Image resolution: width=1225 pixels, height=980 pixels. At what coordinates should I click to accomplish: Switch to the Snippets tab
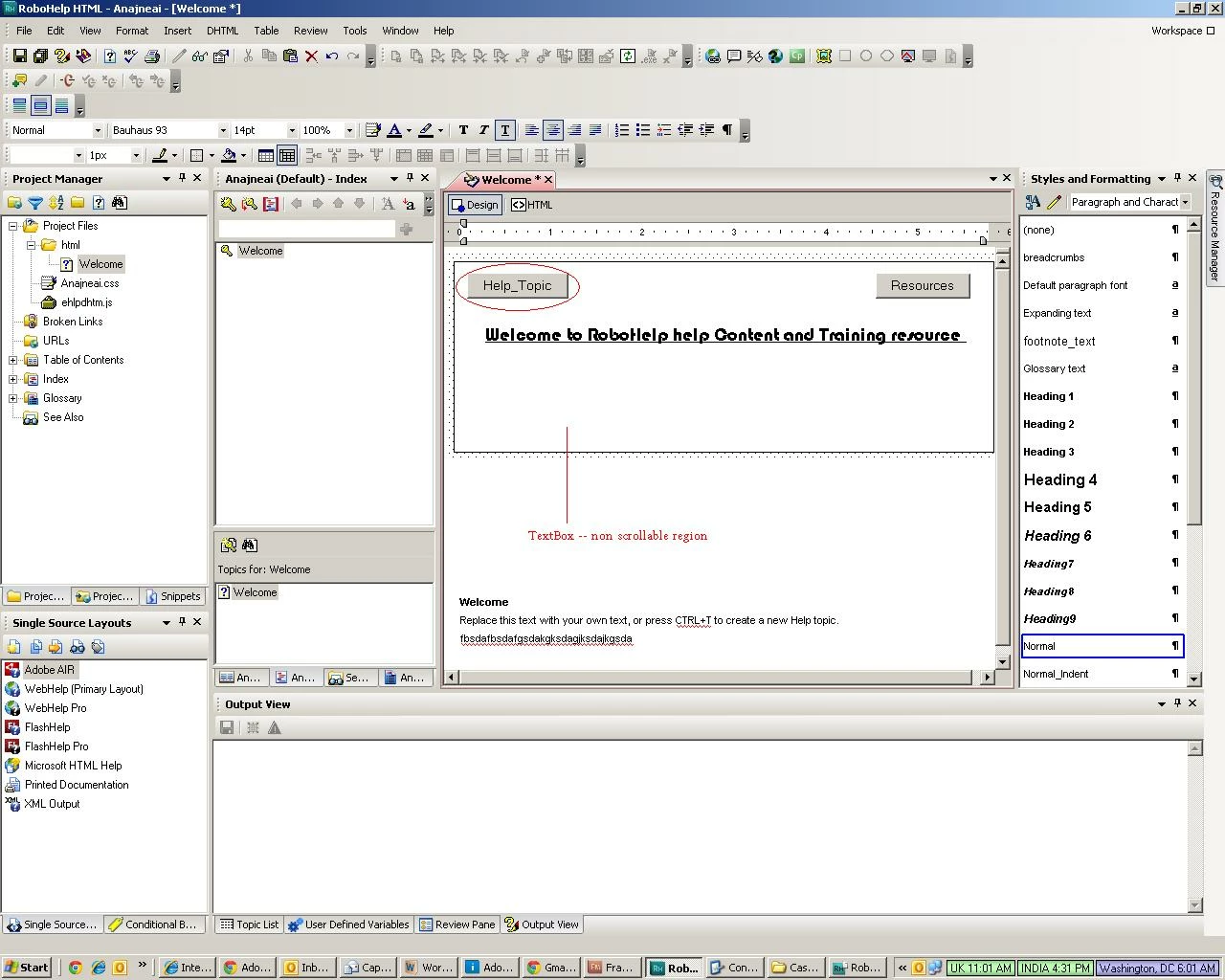173,596
